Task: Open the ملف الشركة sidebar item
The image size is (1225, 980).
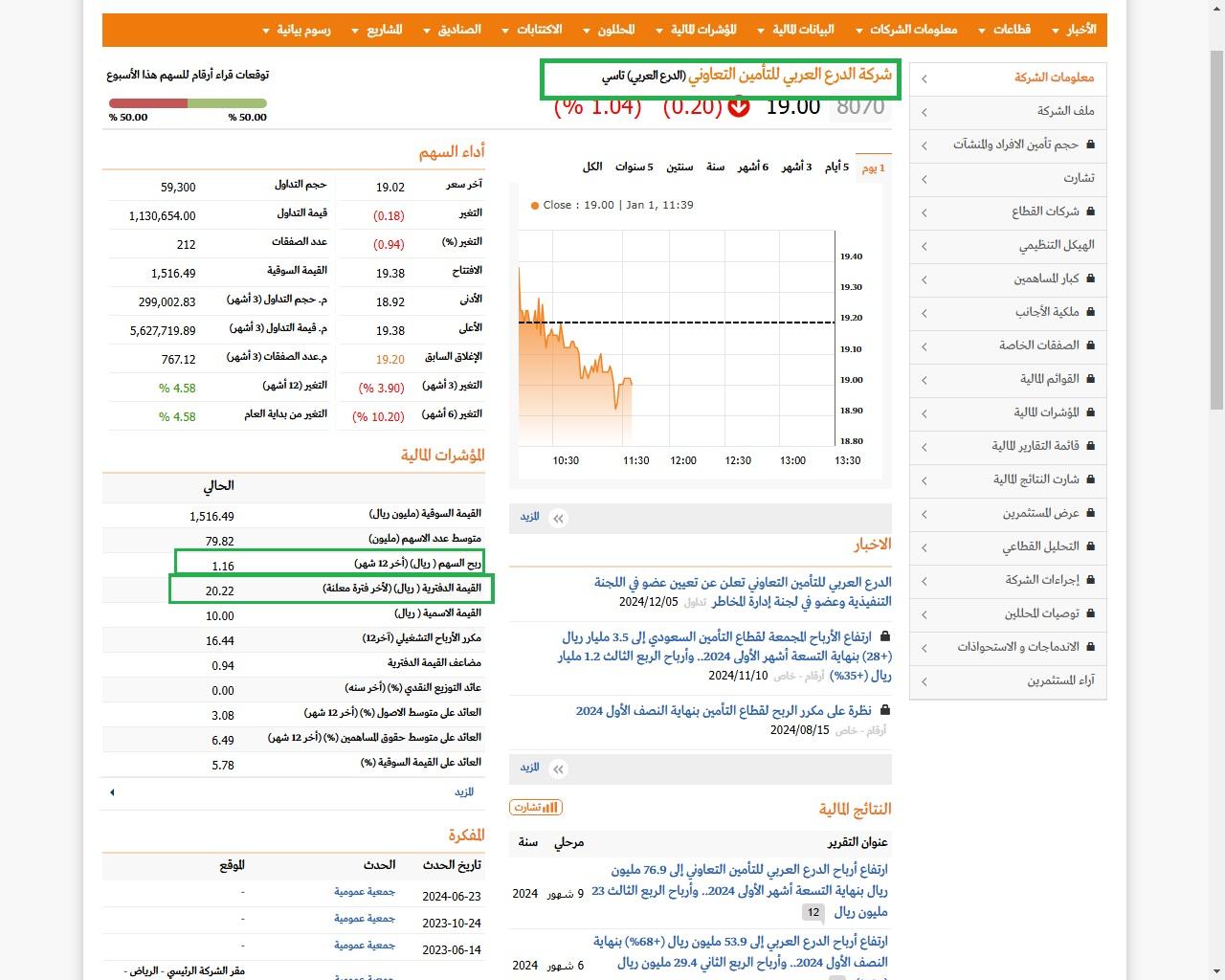Action: (1008, 111)
